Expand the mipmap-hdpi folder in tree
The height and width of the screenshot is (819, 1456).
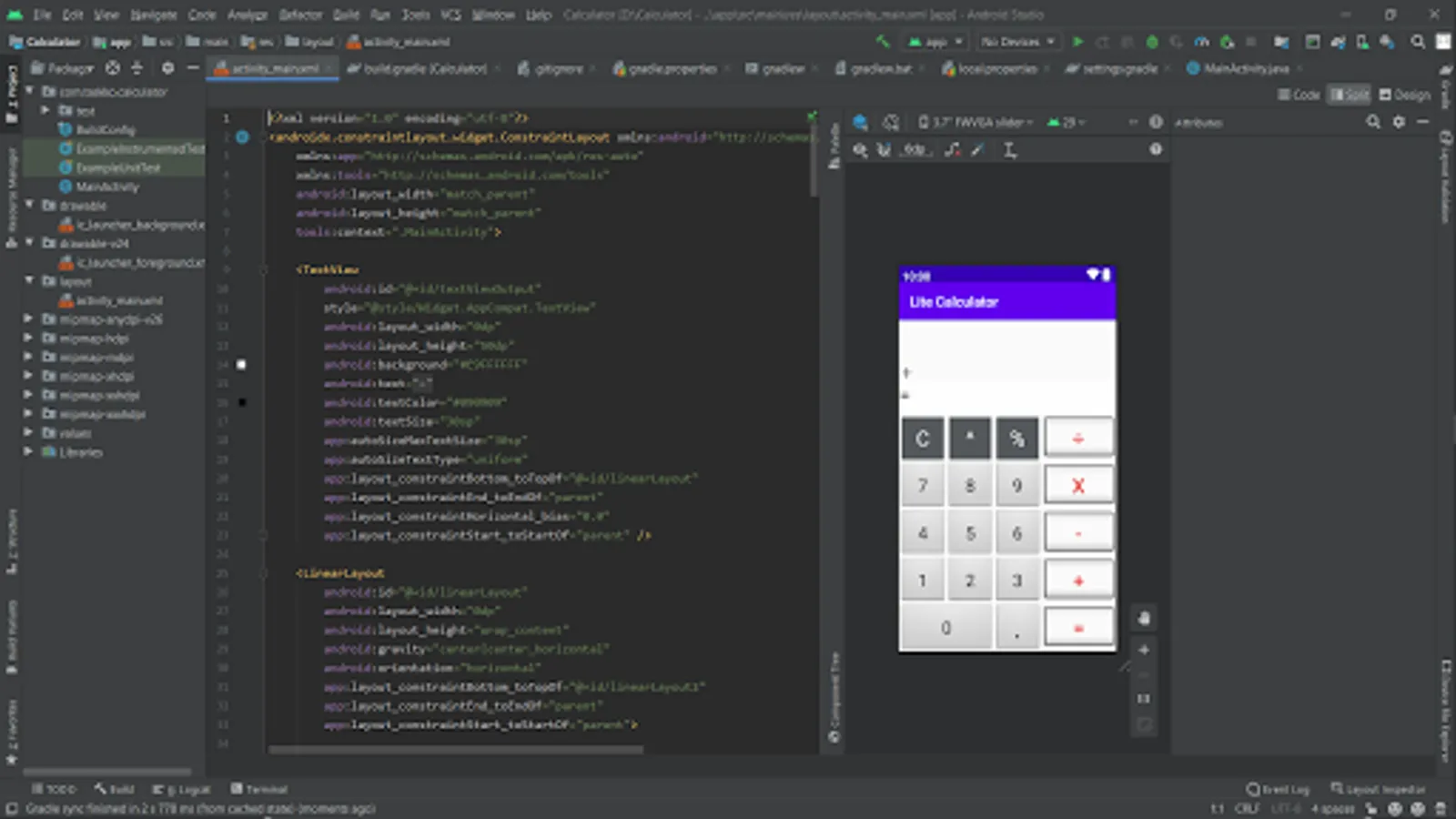[28, 338]
